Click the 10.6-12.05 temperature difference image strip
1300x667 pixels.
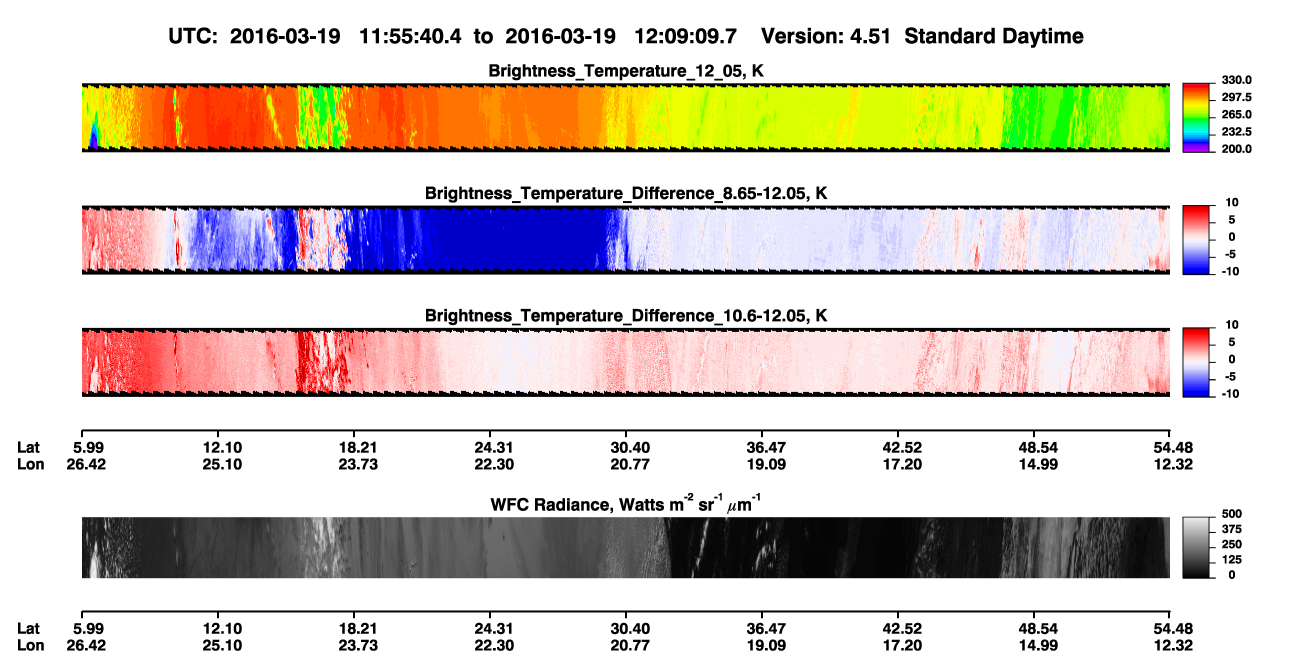click(x=626, y=362)
